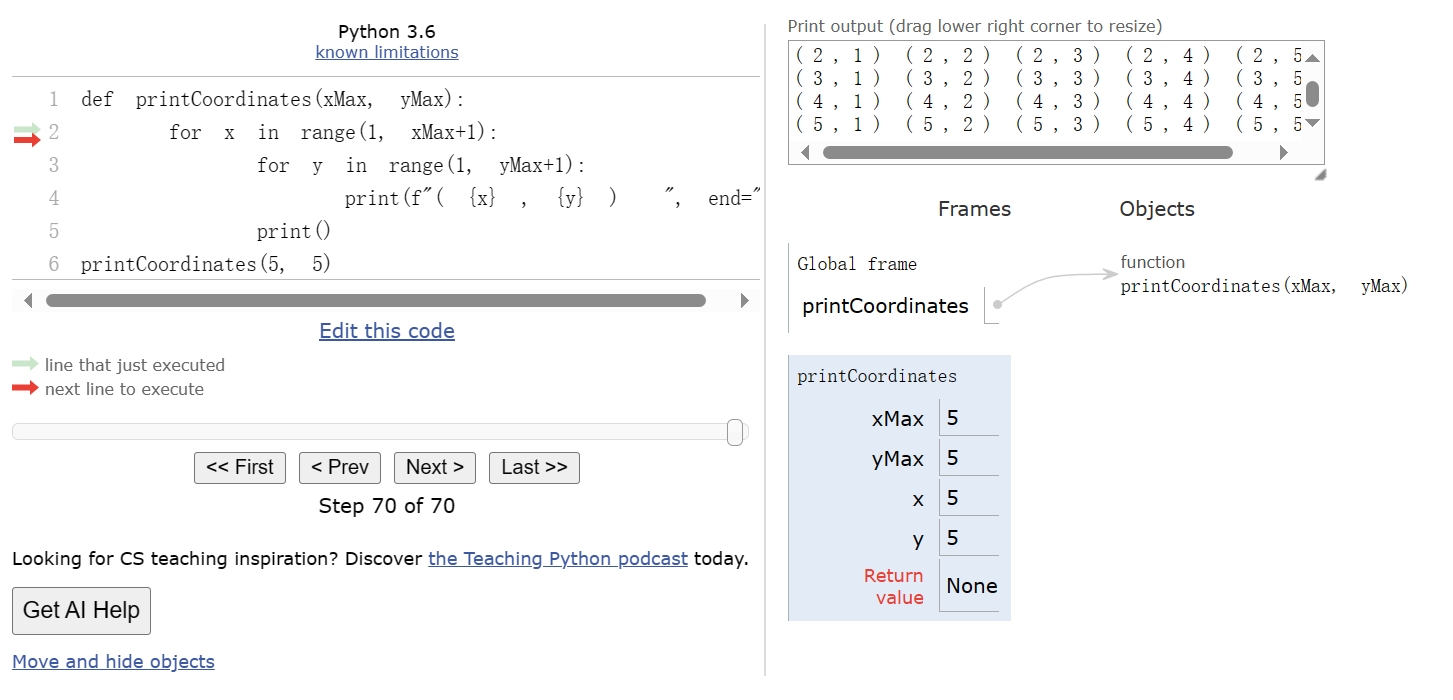Advance with the Next > button
This screenshot has width=1453, height=700.
point(435,468)
